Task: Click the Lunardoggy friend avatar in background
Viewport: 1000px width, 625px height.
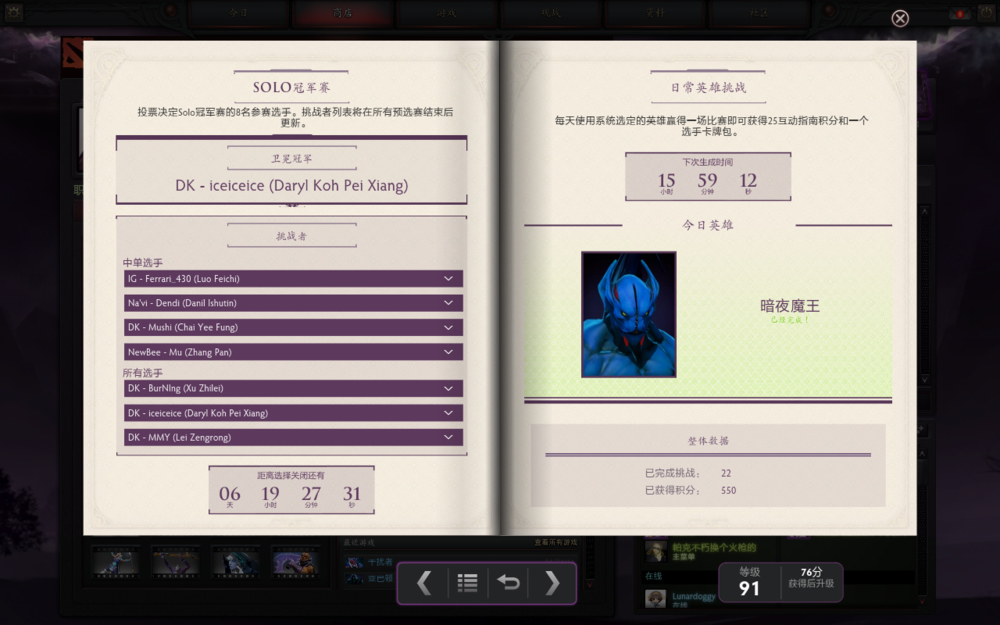Action: [x=655, y=599]
